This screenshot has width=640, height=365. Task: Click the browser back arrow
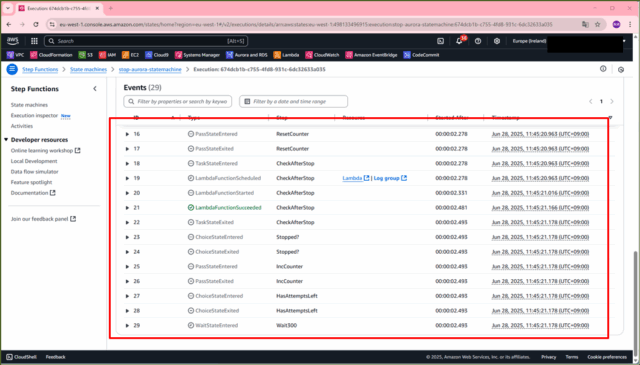9,24
